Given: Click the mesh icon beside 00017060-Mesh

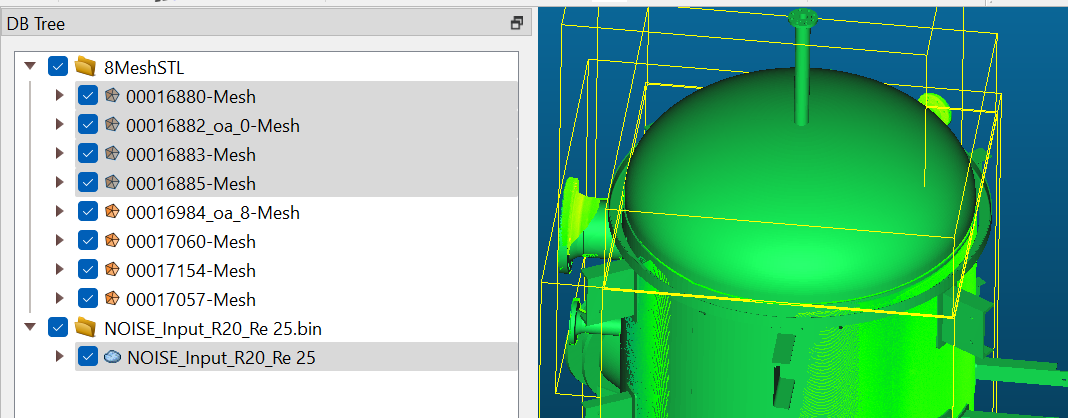Looking at the screenshot, I should pos(112,241).
